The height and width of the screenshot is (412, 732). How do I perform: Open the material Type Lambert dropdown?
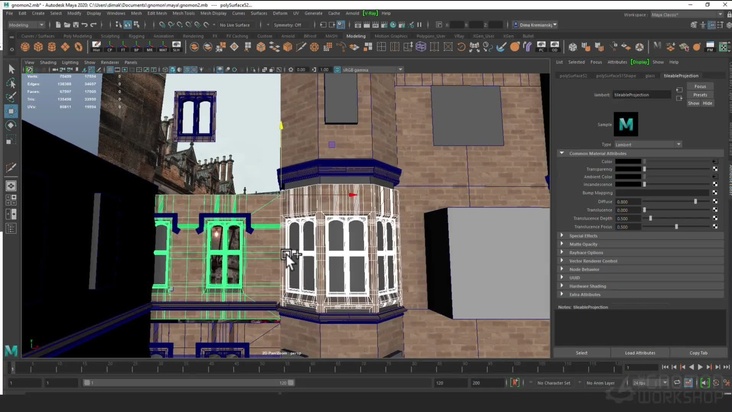pos(648,144)
